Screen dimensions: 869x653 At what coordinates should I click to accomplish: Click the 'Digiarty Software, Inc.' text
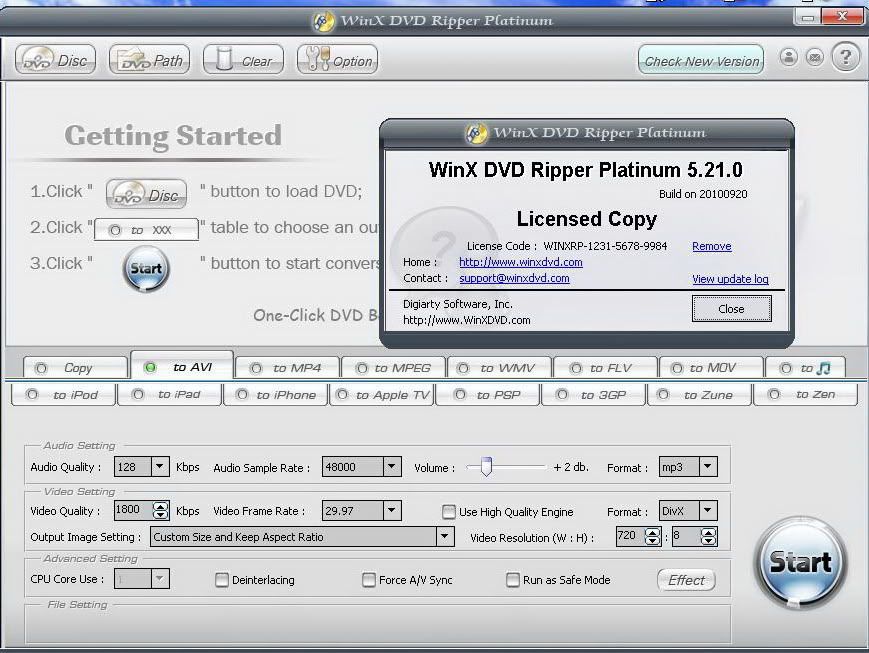[458, 304]
